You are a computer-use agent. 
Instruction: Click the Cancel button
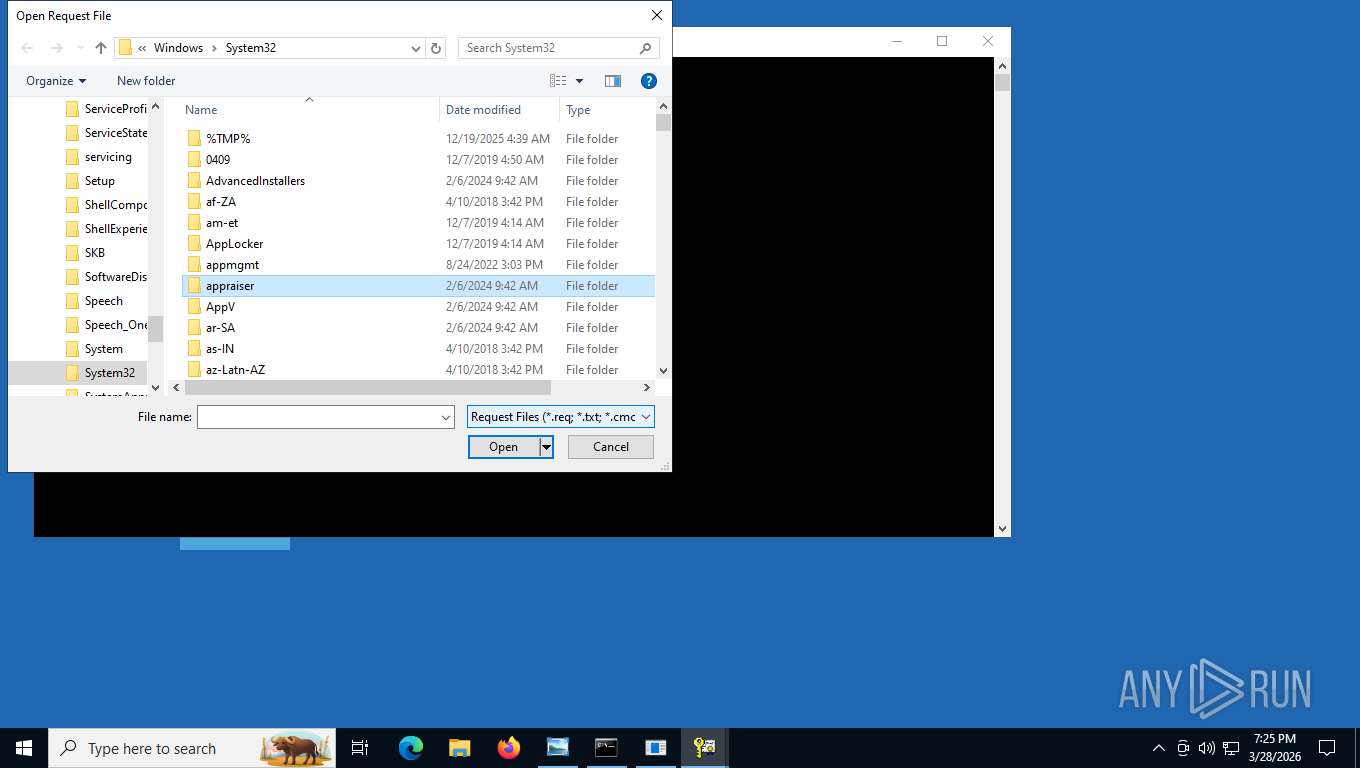point(611,447)
